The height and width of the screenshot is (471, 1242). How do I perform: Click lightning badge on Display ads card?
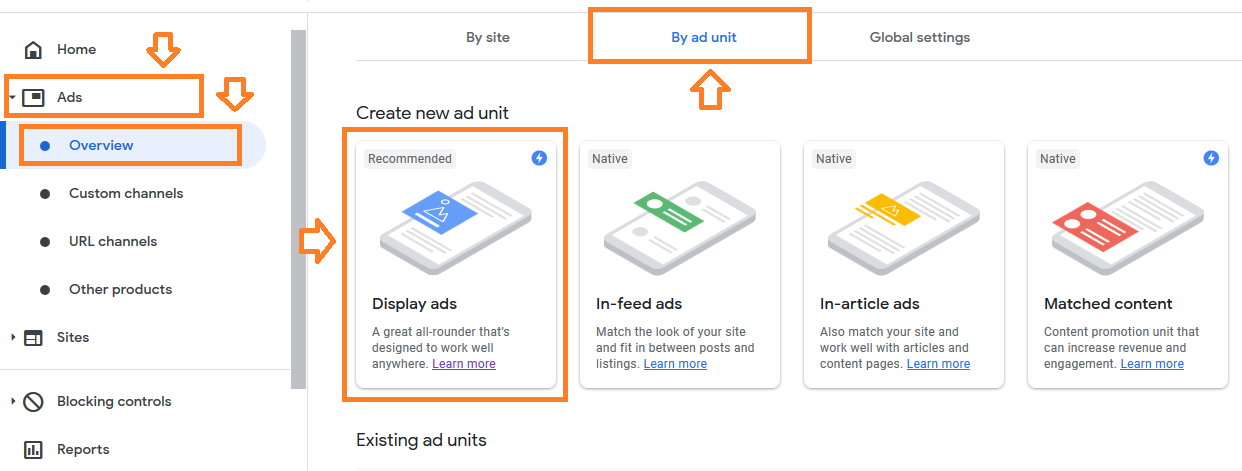(539, 158)
